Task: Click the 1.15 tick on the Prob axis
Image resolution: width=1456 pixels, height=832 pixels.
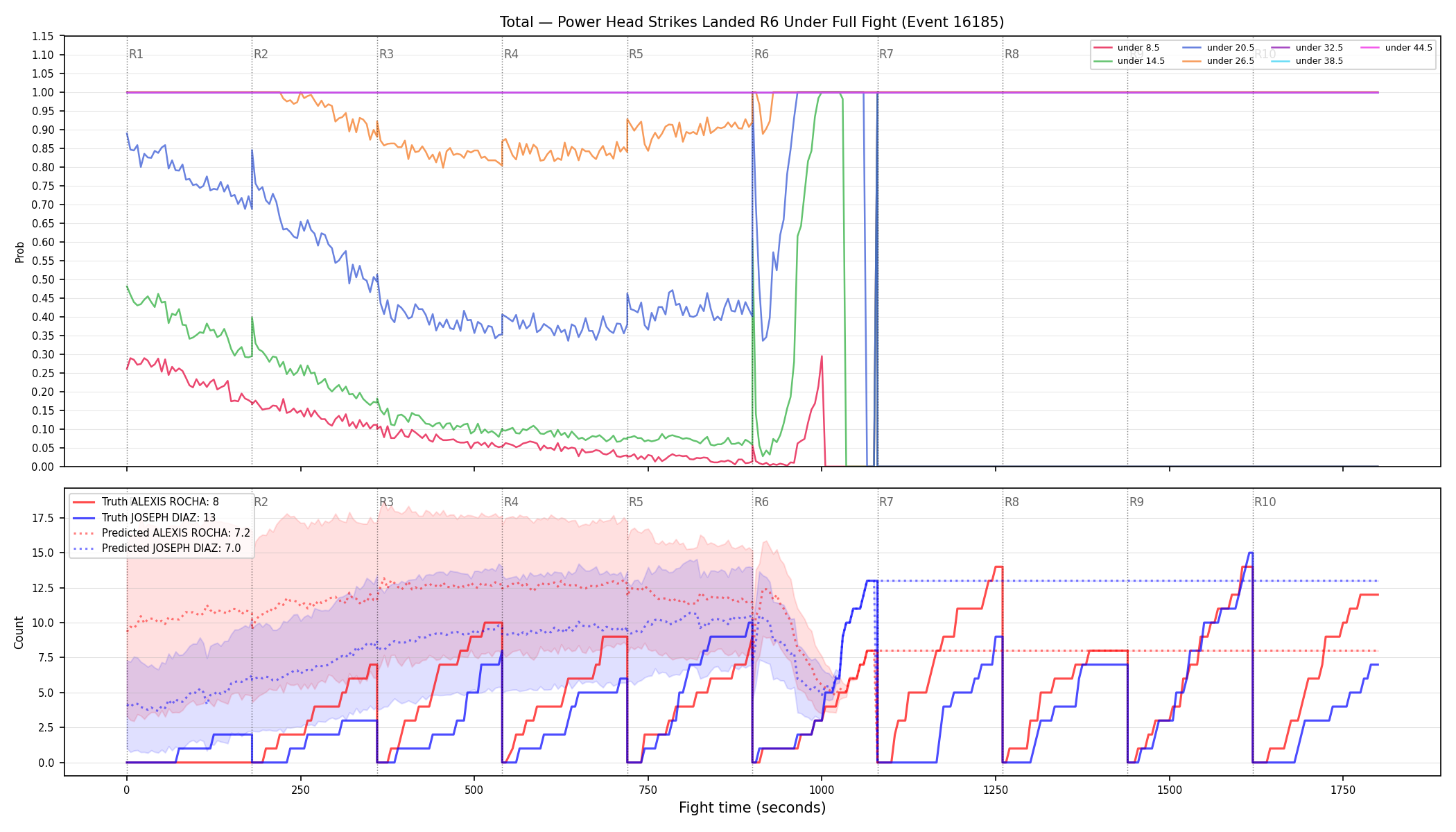Action: [x=43, y=37]
